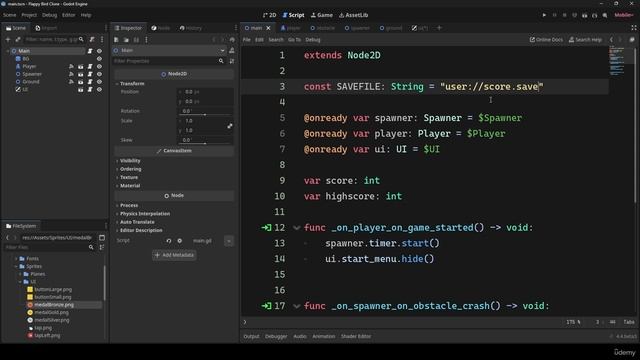Run the project with the play icon

[x=544, y=15]
